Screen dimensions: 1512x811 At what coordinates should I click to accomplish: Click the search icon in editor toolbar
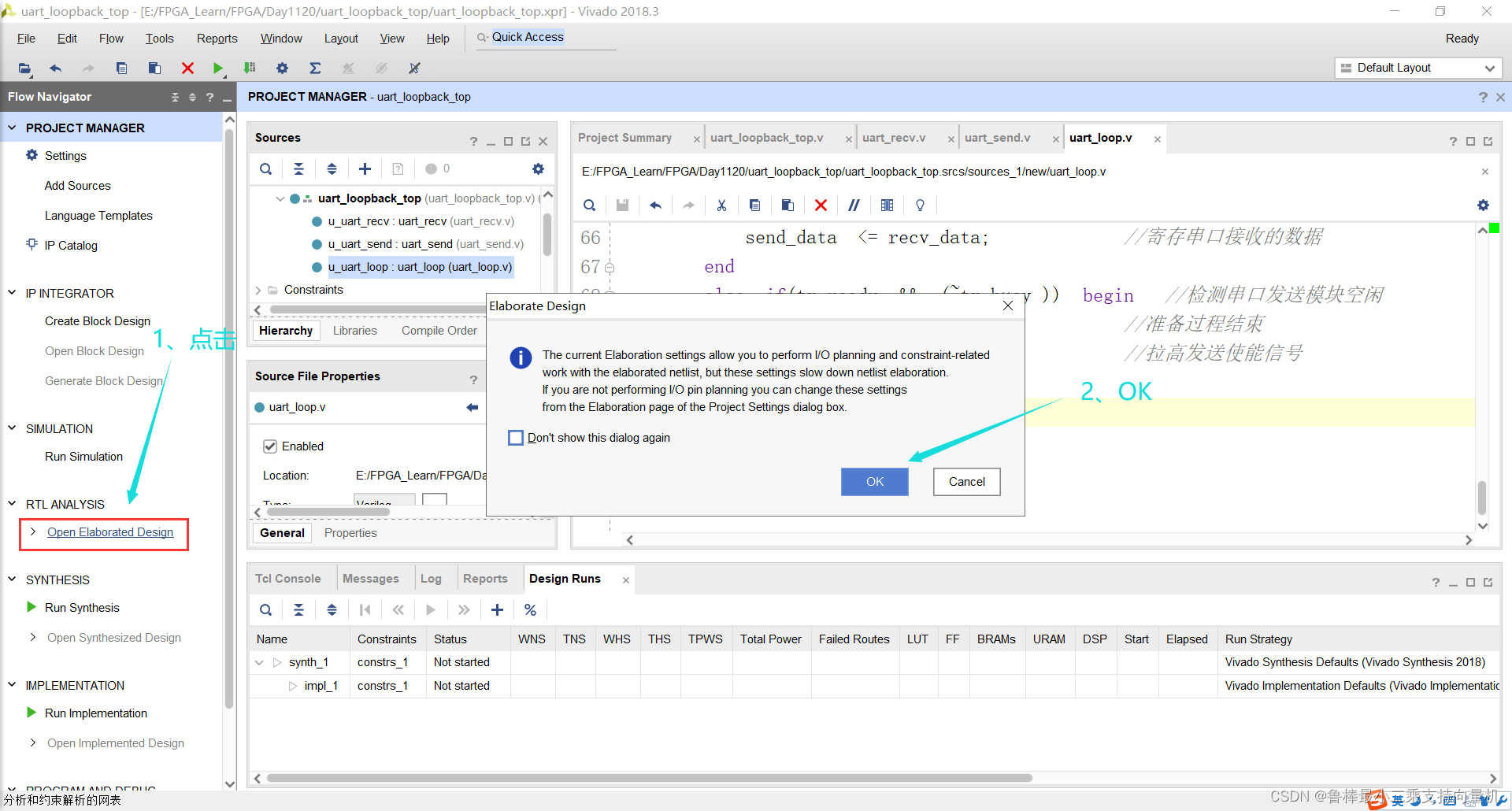(x=589, y=205)
